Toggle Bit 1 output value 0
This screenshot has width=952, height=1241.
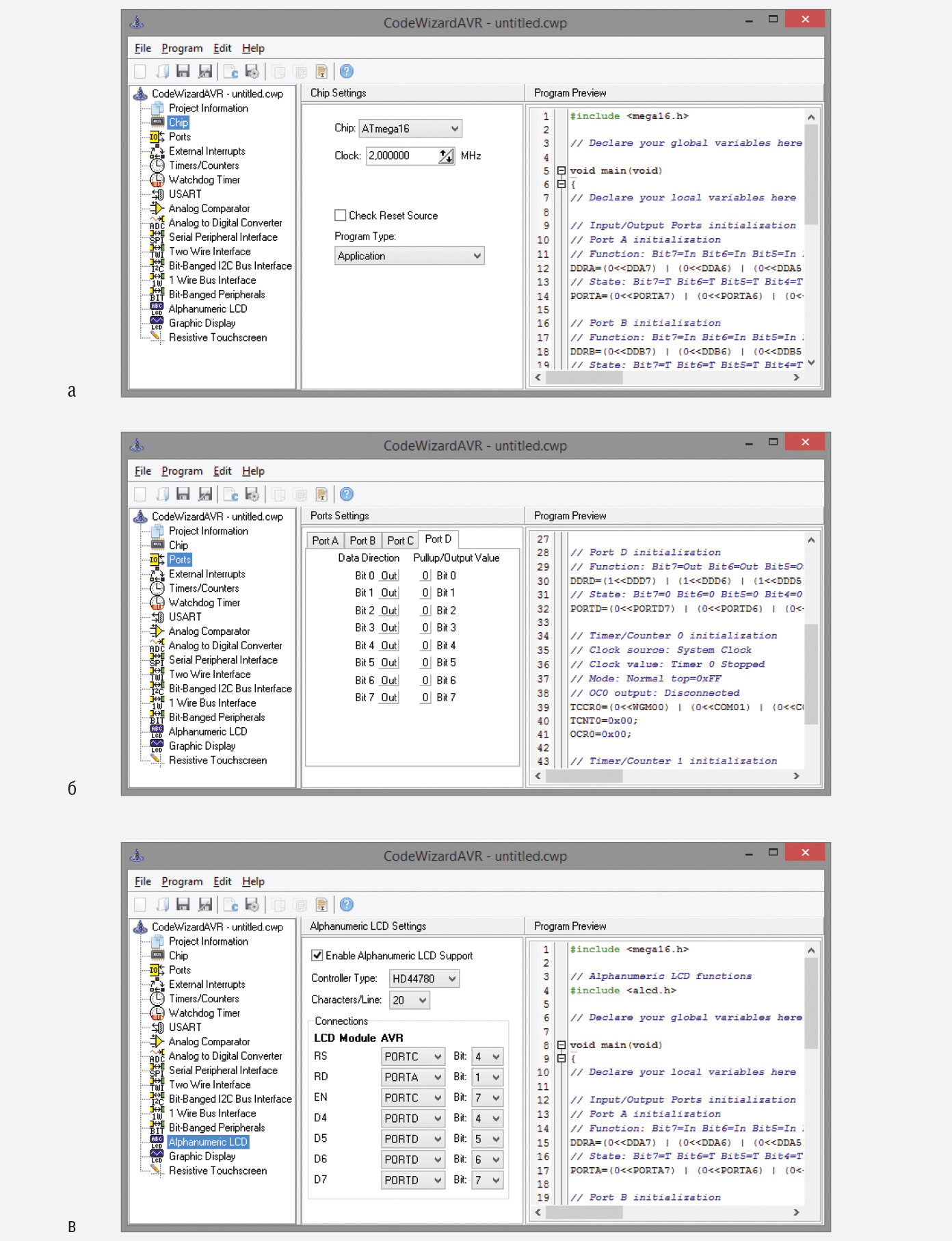coord(425,593)
